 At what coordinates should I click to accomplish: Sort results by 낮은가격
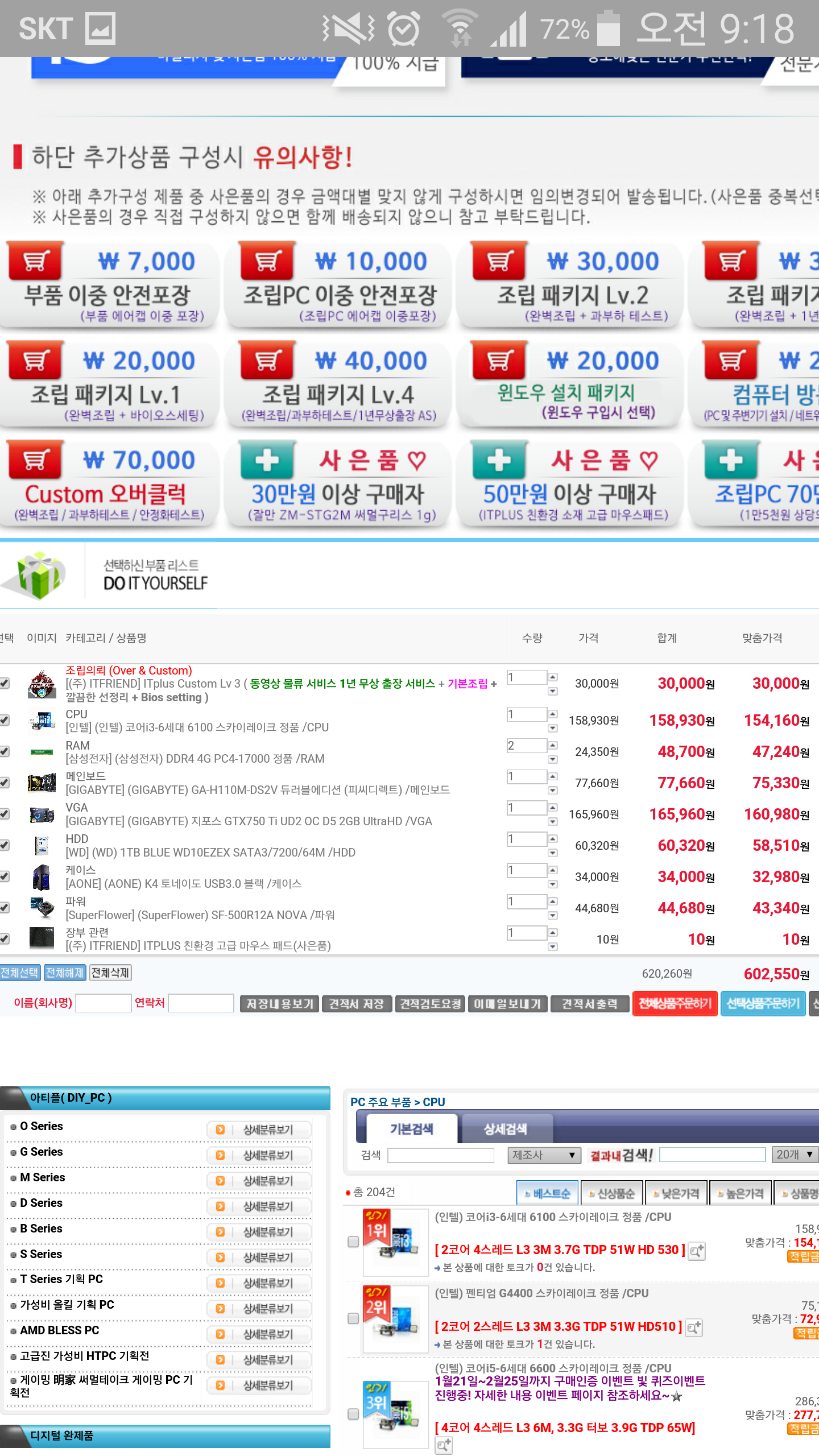coord(676,1193)
